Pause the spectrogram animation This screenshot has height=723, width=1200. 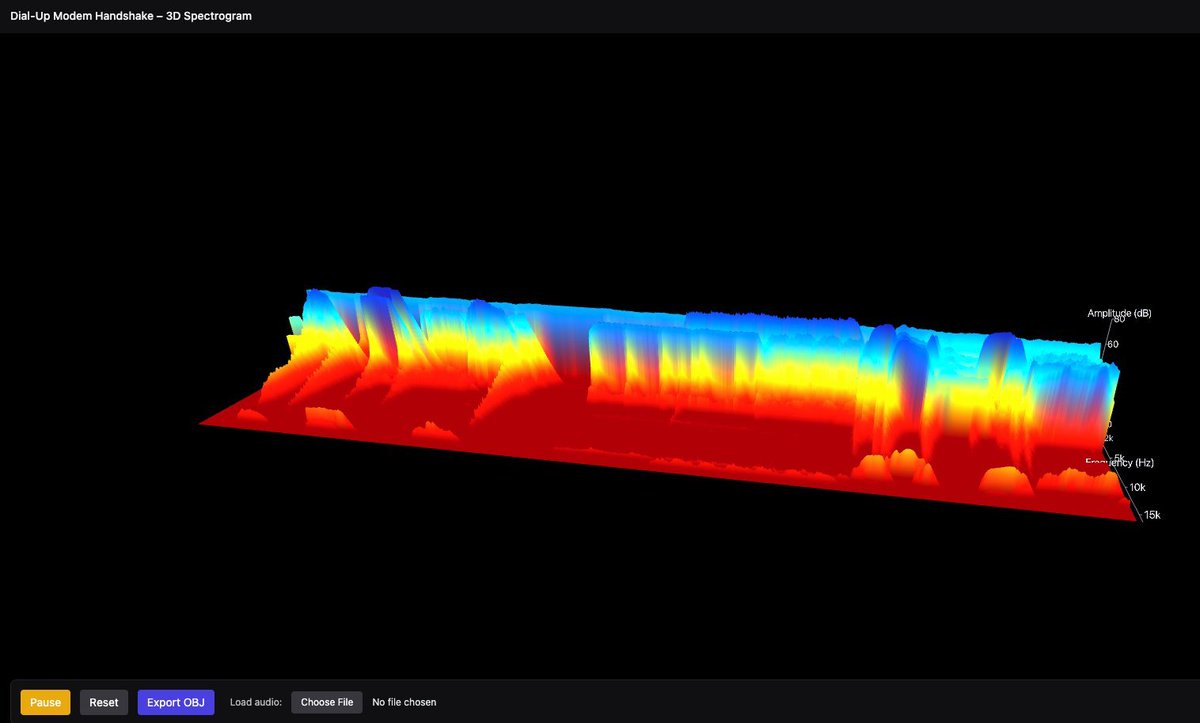(x=46, y=702)
